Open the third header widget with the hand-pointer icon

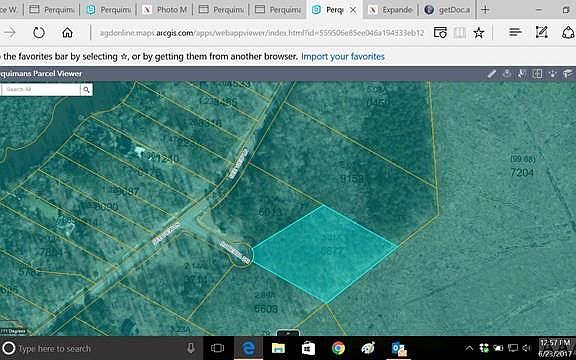[522, 73]
